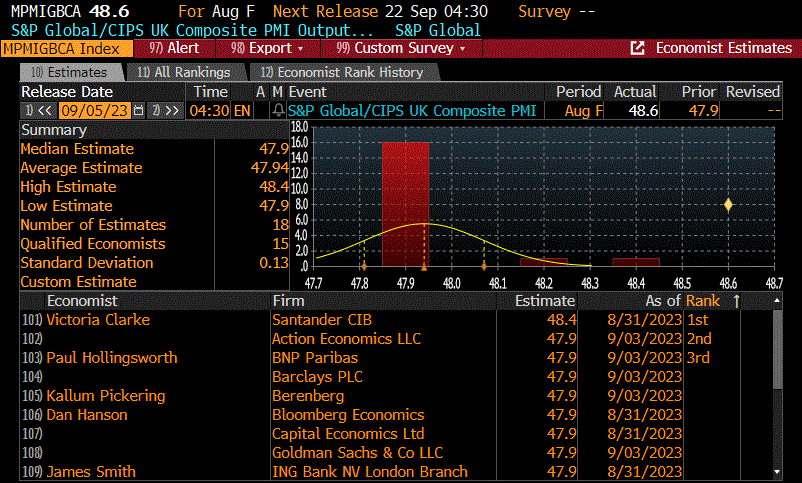Viewport: 802px width, 483px height.
Task: Go to next release with >> button
Action: 165,111
